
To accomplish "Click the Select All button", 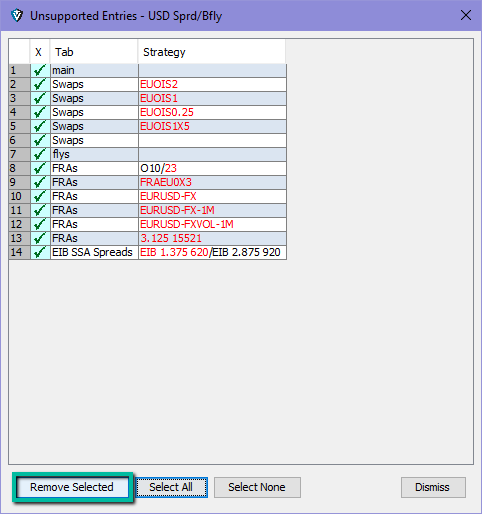I will click(171, 487).
